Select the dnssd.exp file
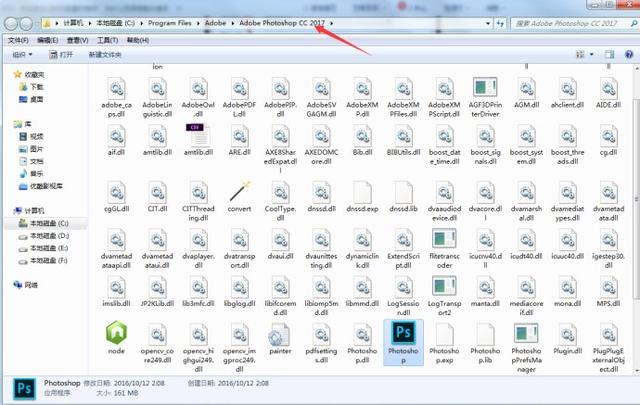 click(362, 197)
